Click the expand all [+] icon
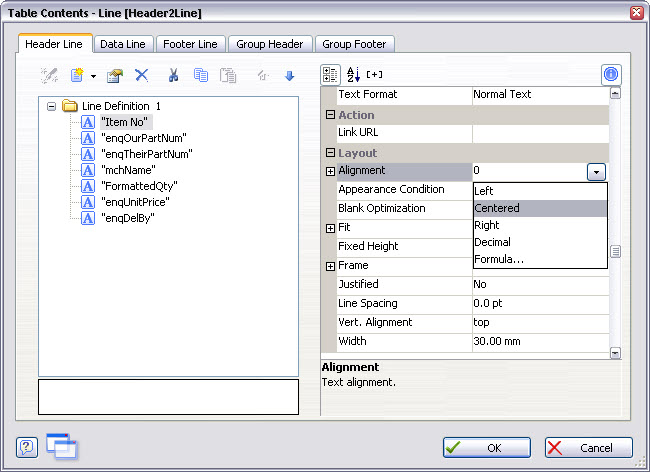The image size is (650, 472). [x=374, y=75]
